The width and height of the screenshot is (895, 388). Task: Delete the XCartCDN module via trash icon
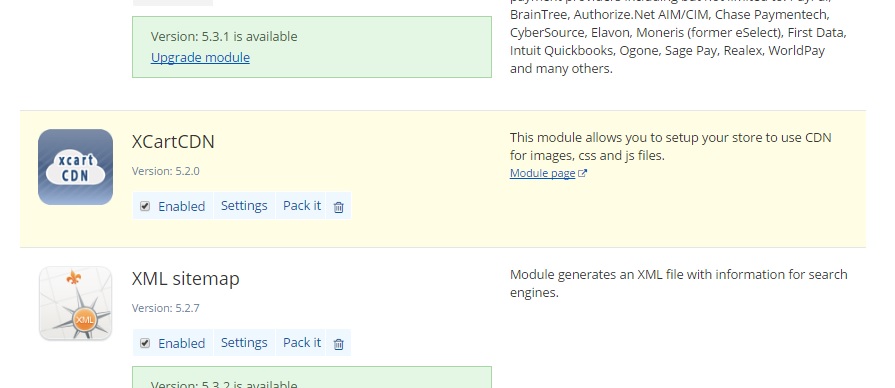click(x=338, y=207)
